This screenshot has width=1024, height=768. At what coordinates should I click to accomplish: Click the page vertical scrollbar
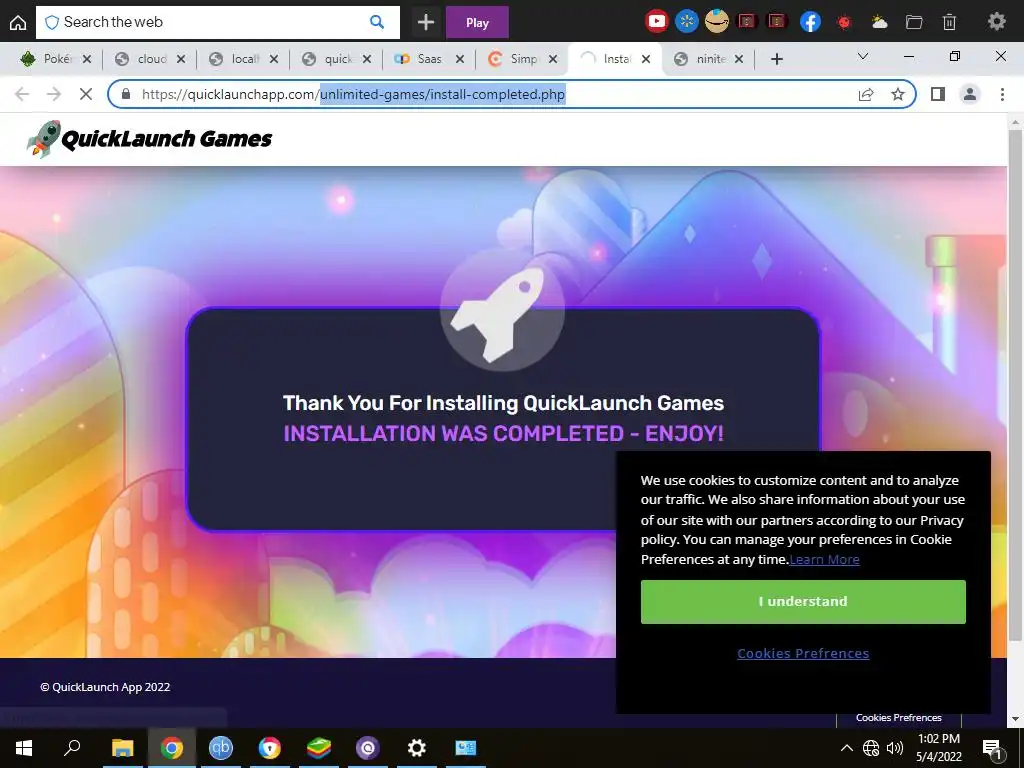point(1015,384)
